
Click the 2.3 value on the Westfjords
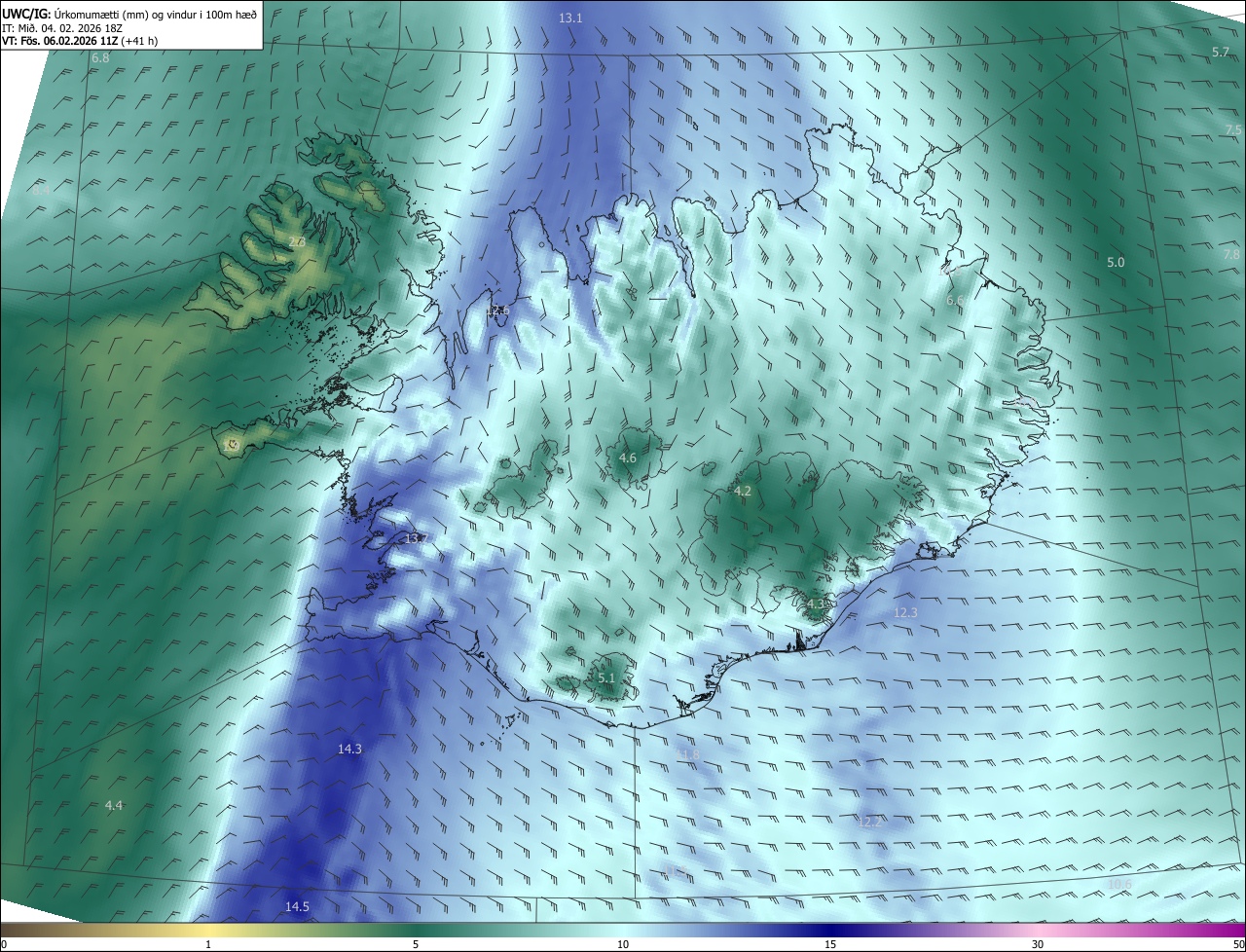click(298, 242)
